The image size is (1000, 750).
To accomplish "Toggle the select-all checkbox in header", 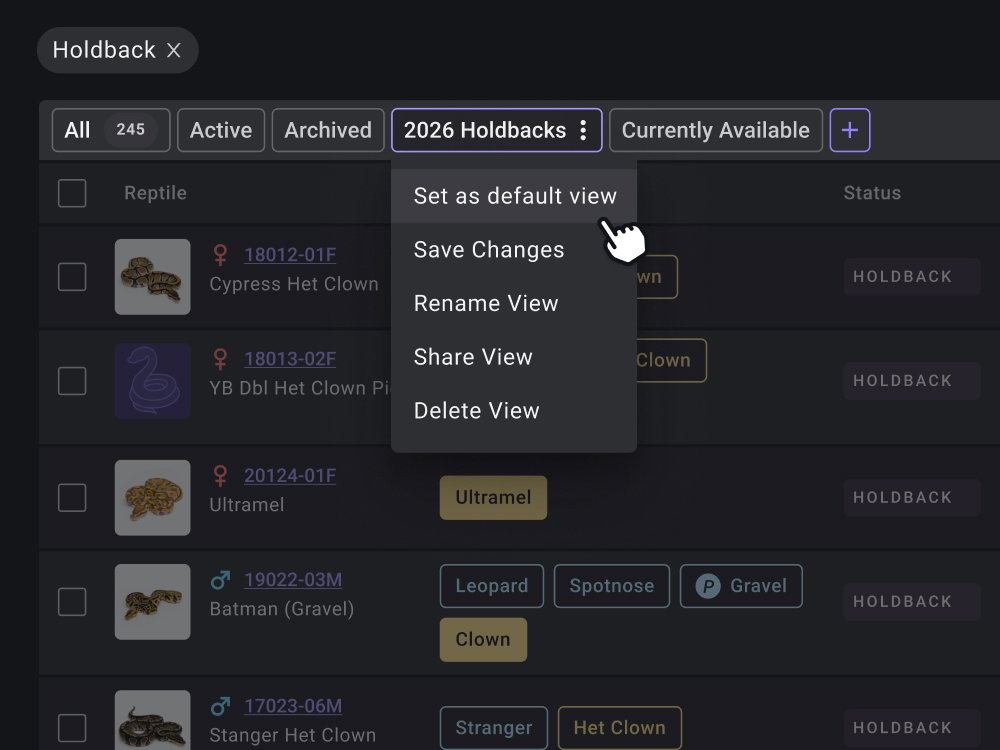I will (x=72, y=193).
